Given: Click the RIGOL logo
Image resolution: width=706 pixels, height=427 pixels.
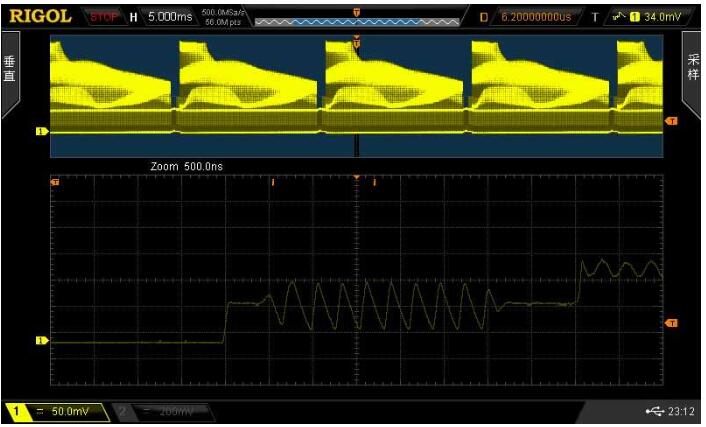Looking at the screenshot, I should click(41, 15).
